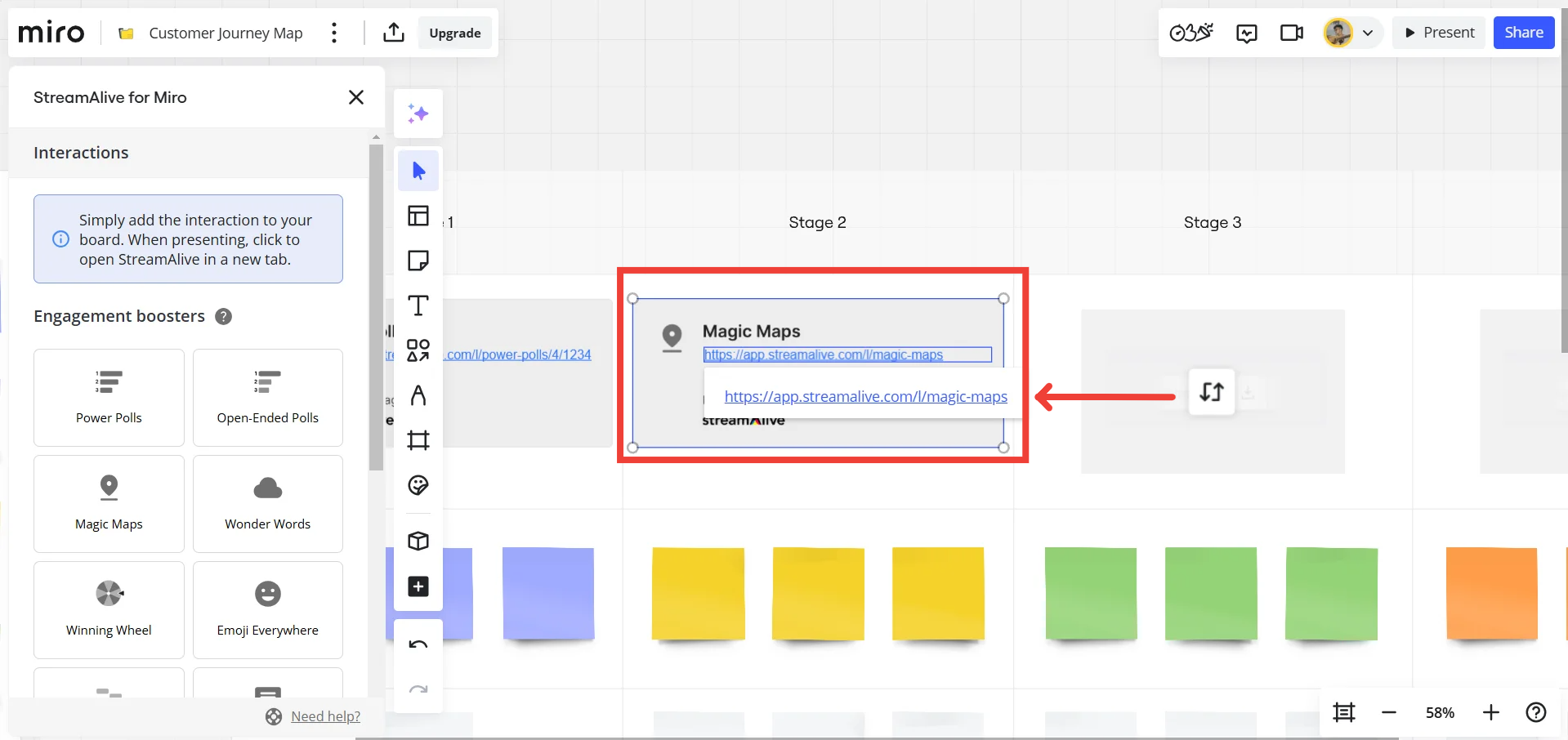Open the magic-maps link in the tooltip popup

click(x=866, y=397)
